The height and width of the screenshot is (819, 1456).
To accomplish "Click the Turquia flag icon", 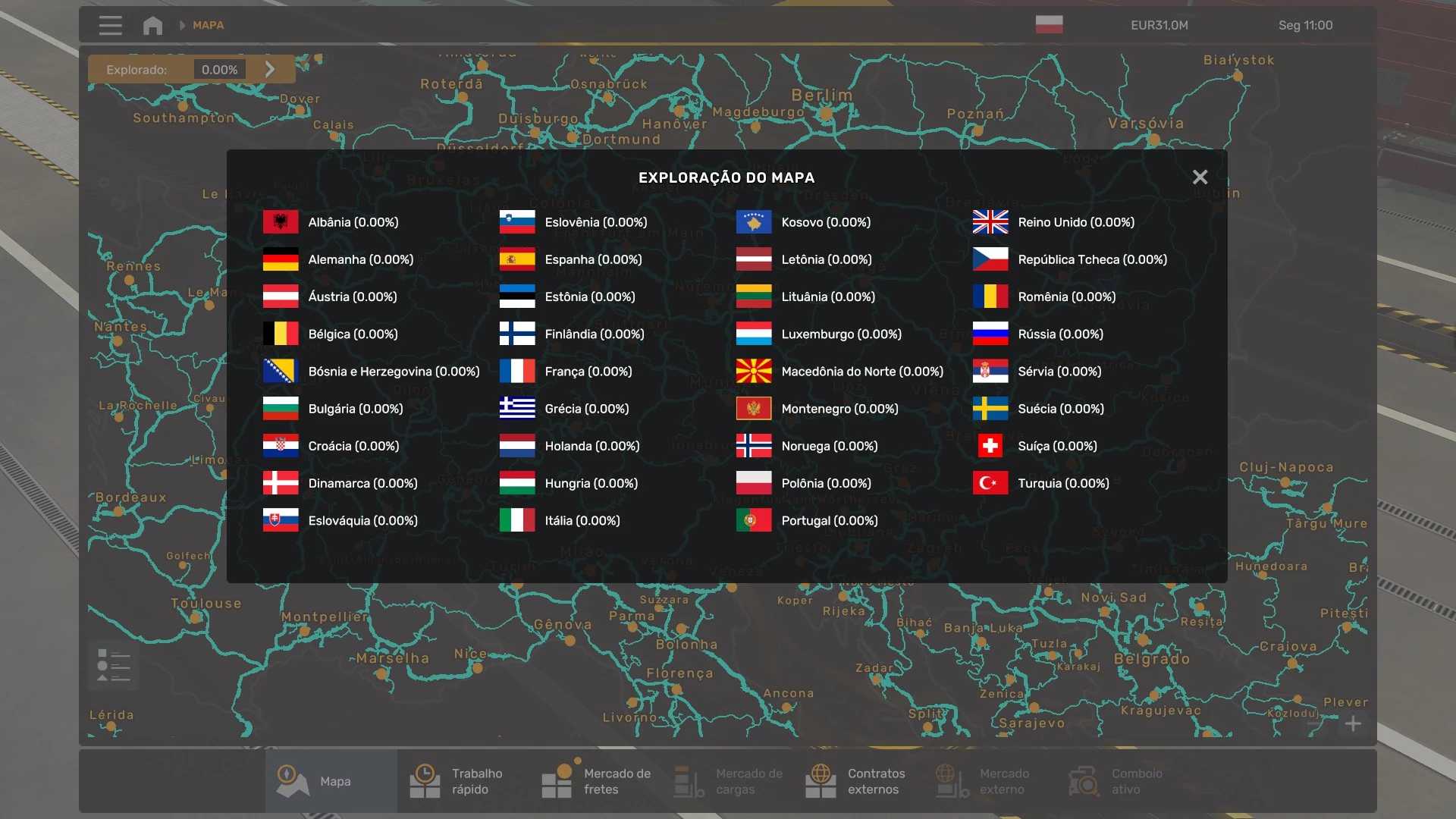I will [990, 483].
